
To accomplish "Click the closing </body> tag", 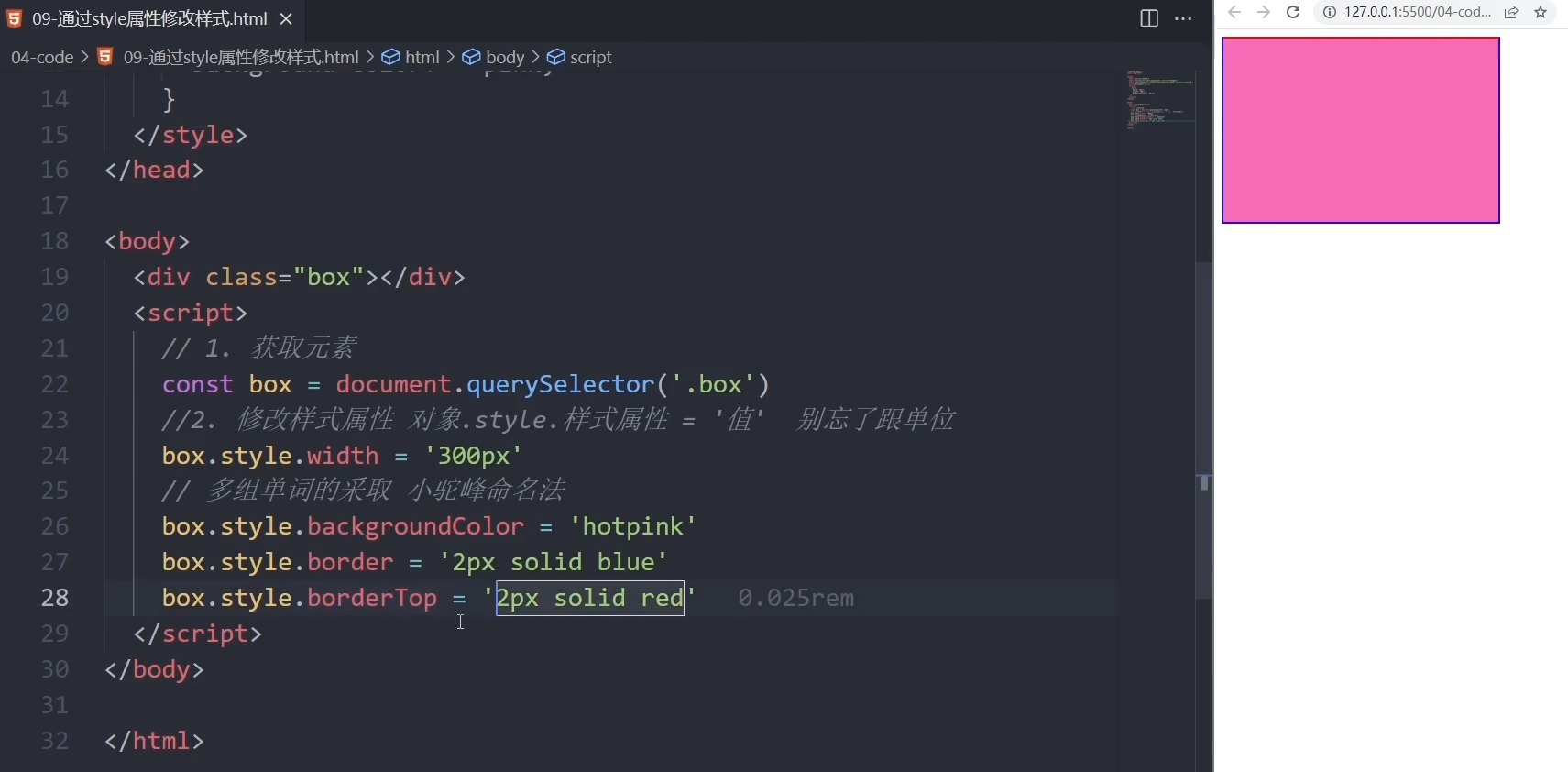I will 154,669.
